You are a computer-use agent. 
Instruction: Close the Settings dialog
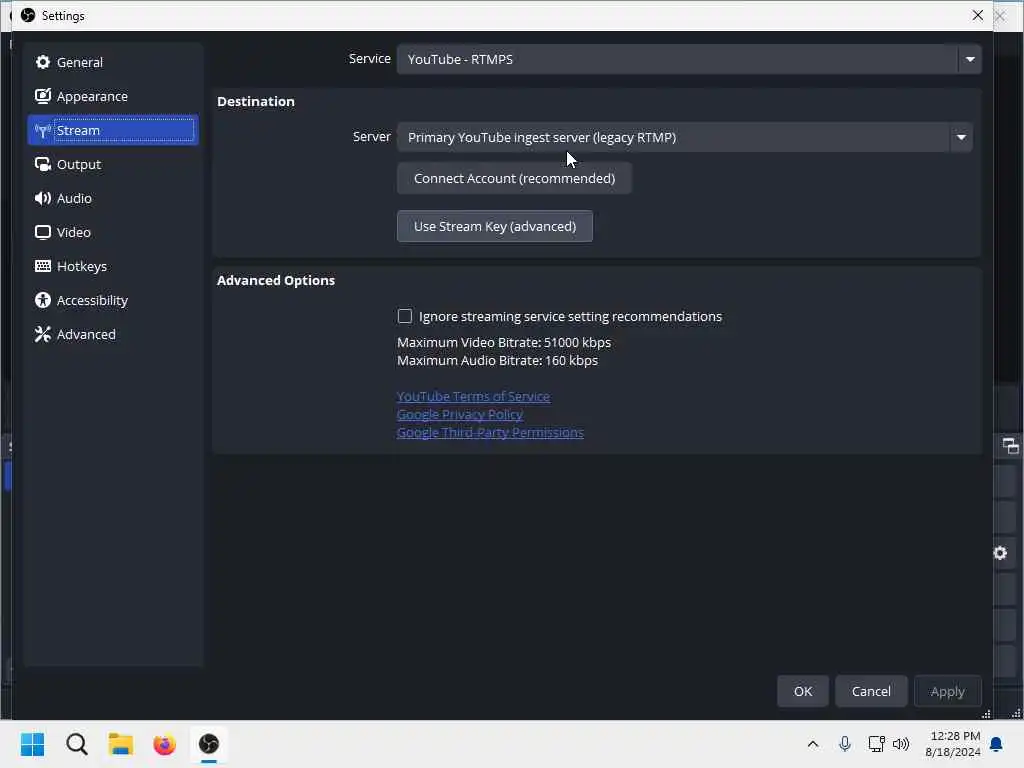(977, 15)
